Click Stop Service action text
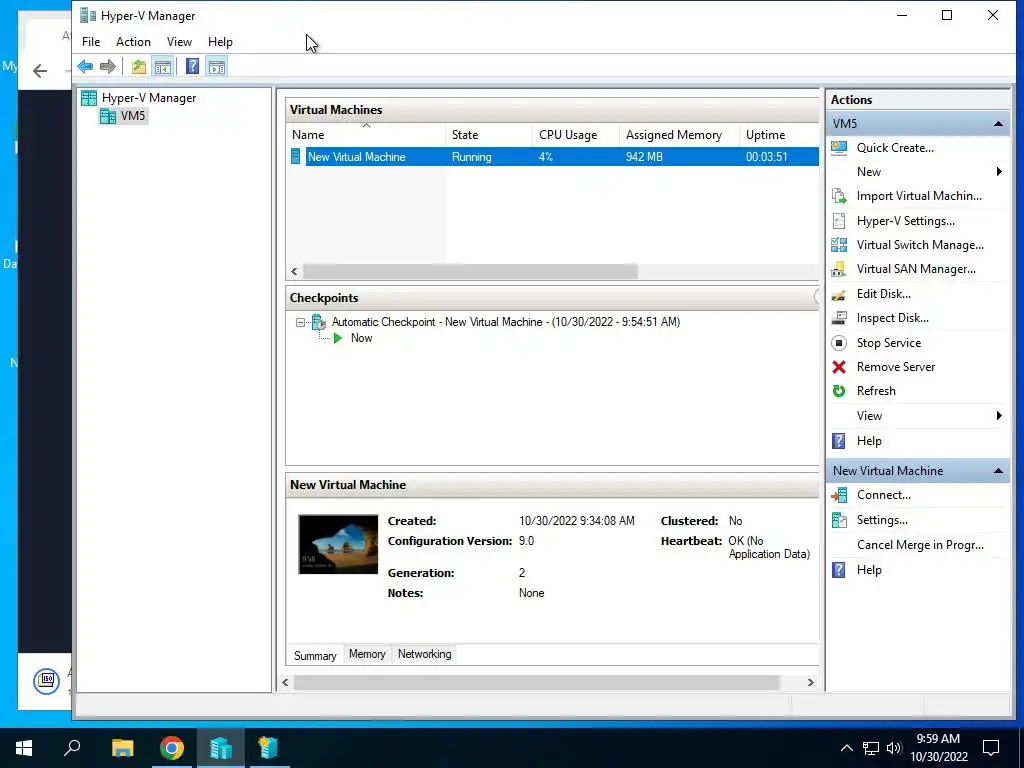The image size is (1024, 768). tap(889, 343)
